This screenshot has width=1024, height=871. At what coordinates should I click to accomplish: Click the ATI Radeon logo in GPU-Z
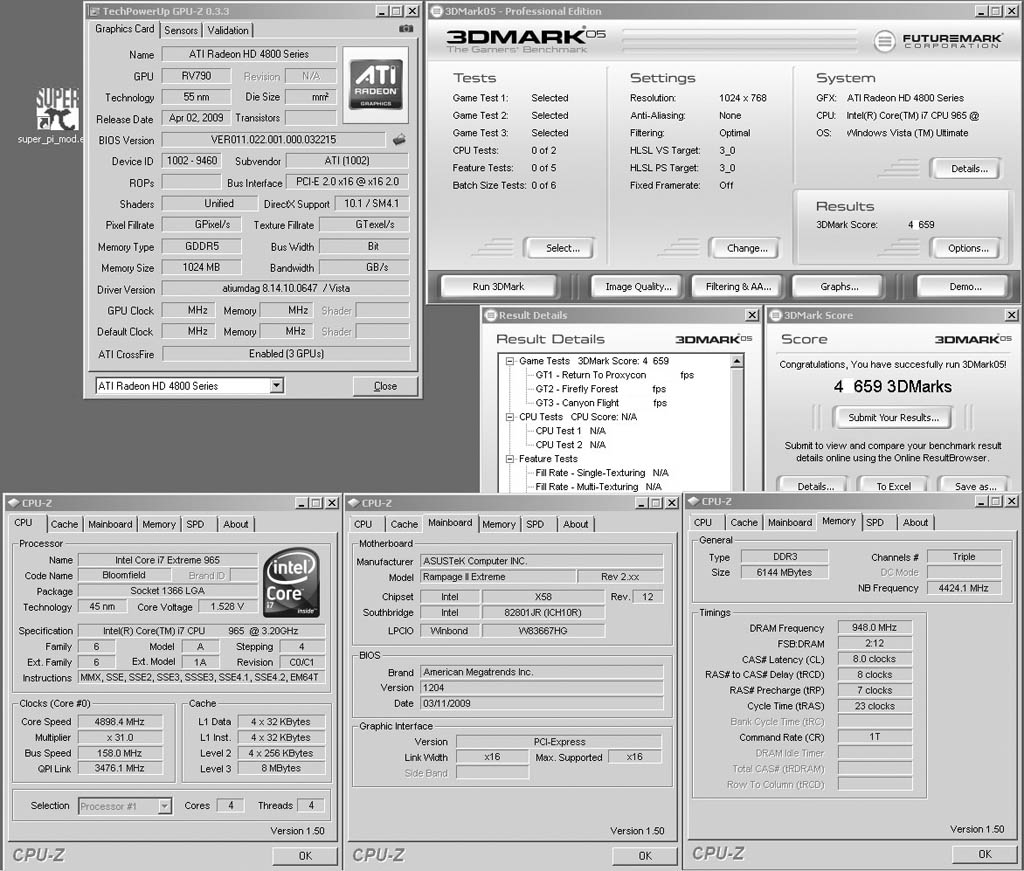click(376, 84)
